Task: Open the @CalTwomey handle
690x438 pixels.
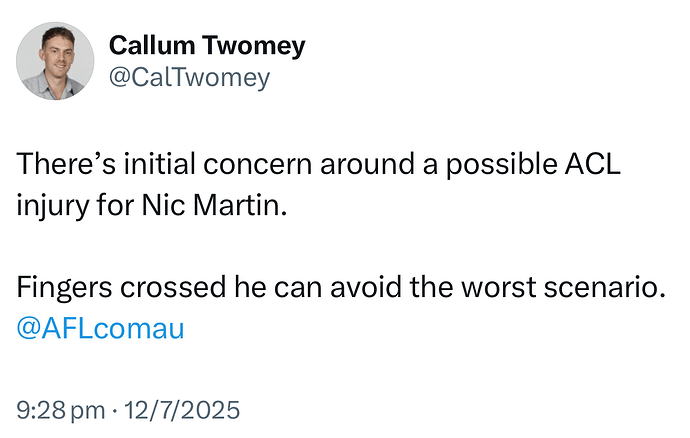Action: [189, 78]
